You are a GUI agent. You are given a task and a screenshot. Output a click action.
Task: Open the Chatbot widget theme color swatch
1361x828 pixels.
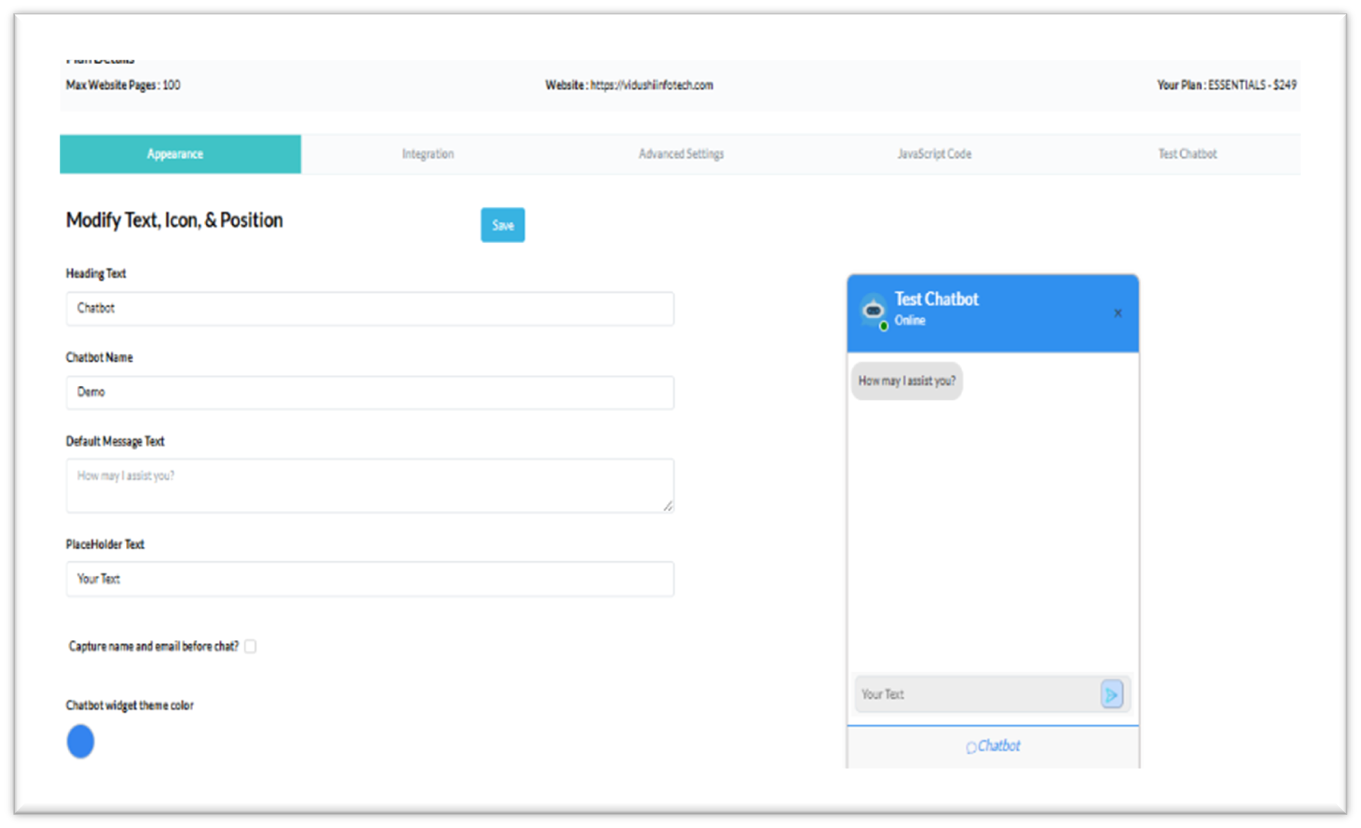pos(80,742)
